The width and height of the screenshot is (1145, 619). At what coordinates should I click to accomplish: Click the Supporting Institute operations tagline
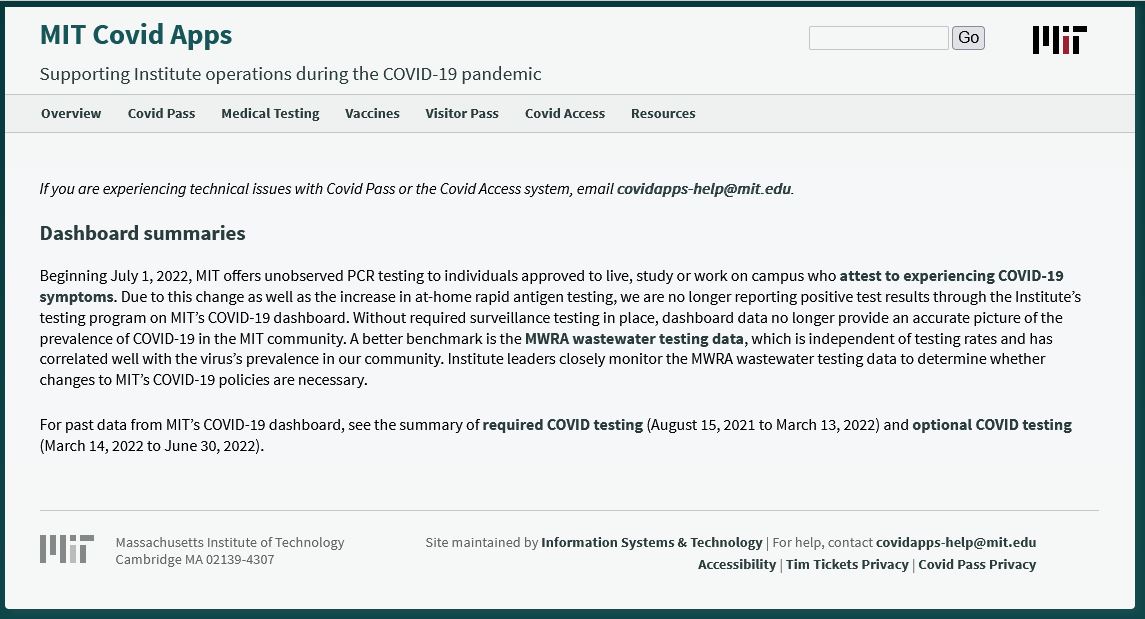point(291,74)
